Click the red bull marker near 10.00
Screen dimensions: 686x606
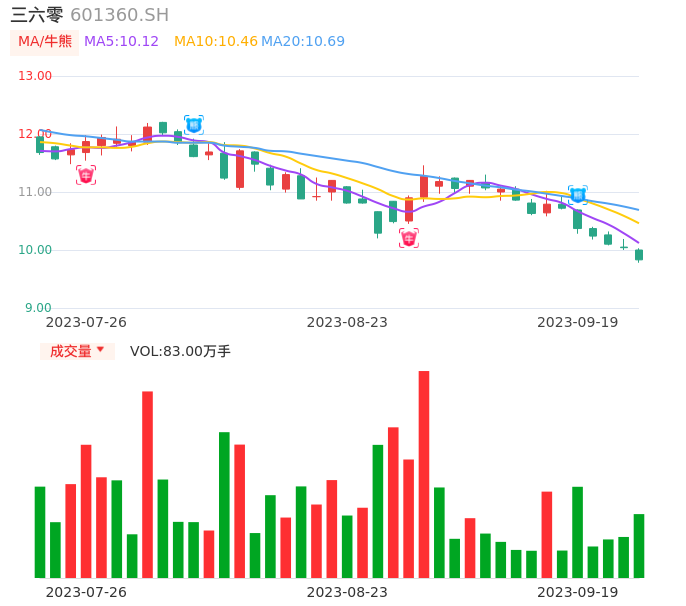point(409,238)
